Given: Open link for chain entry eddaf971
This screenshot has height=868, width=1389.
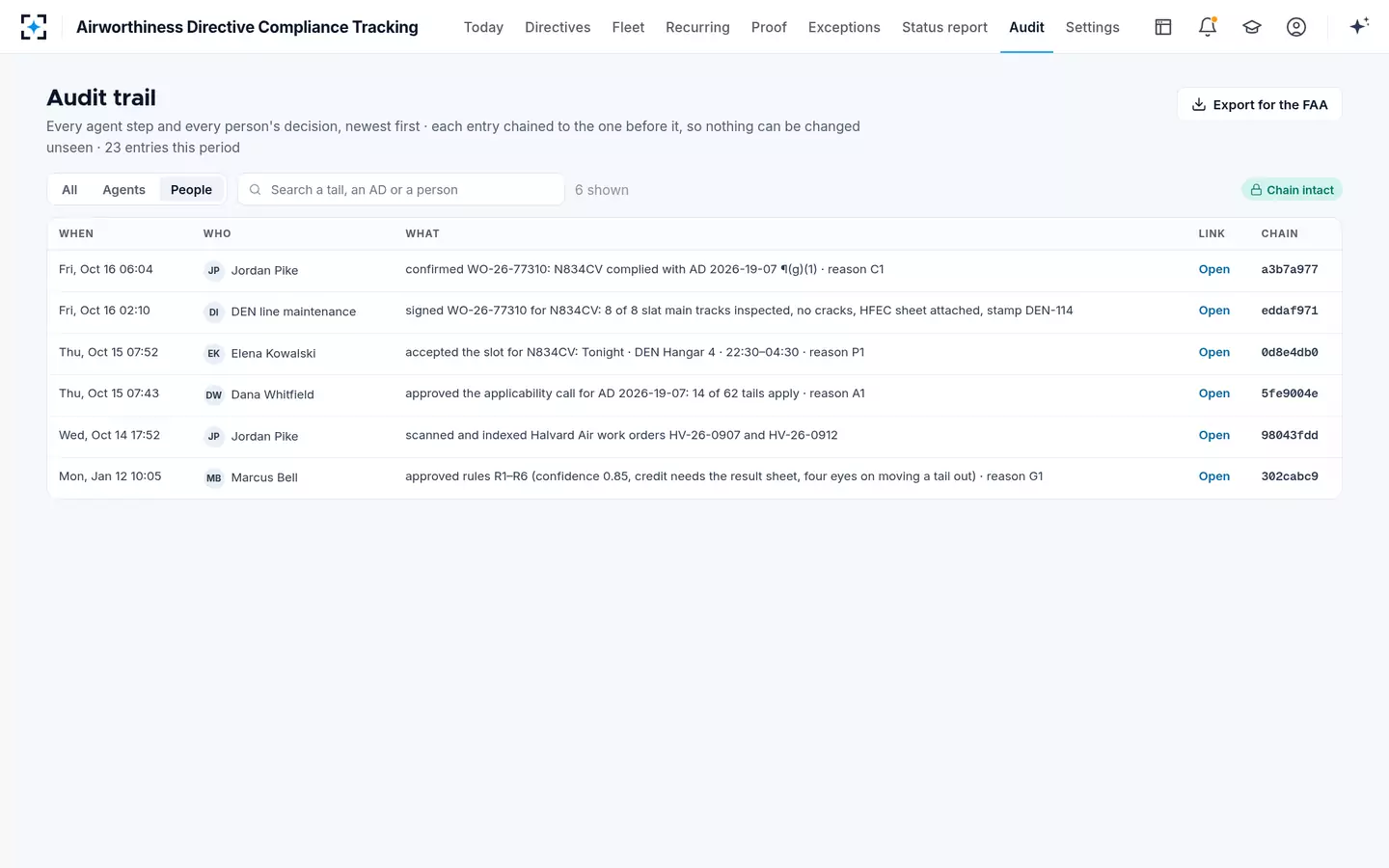Looking at the screenshot, I should pyautogui.click(x=1214, y=311).
